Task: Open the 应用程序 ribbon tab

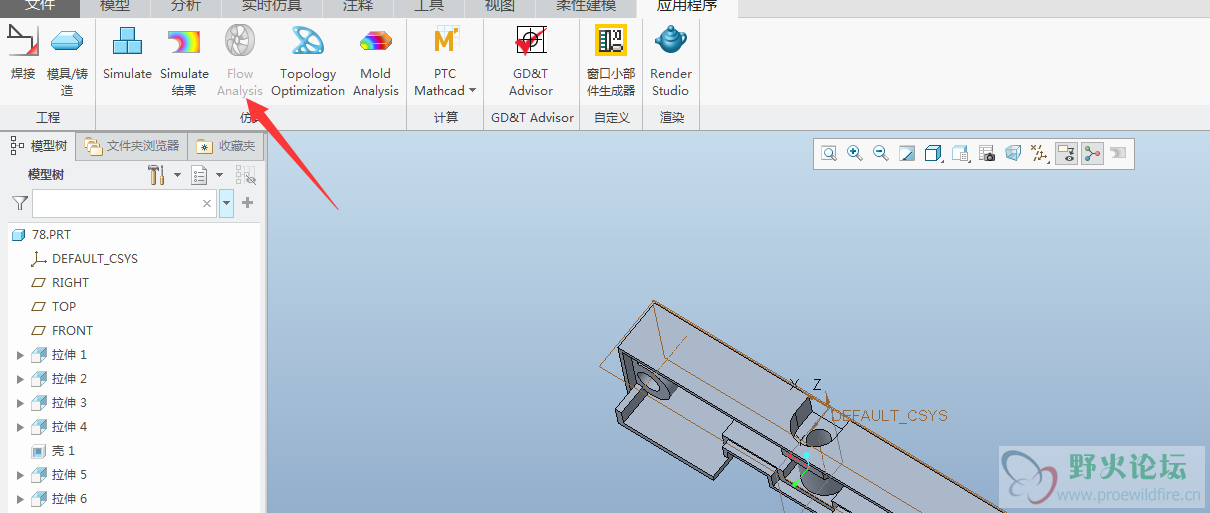Action: (x=687, y=7)
